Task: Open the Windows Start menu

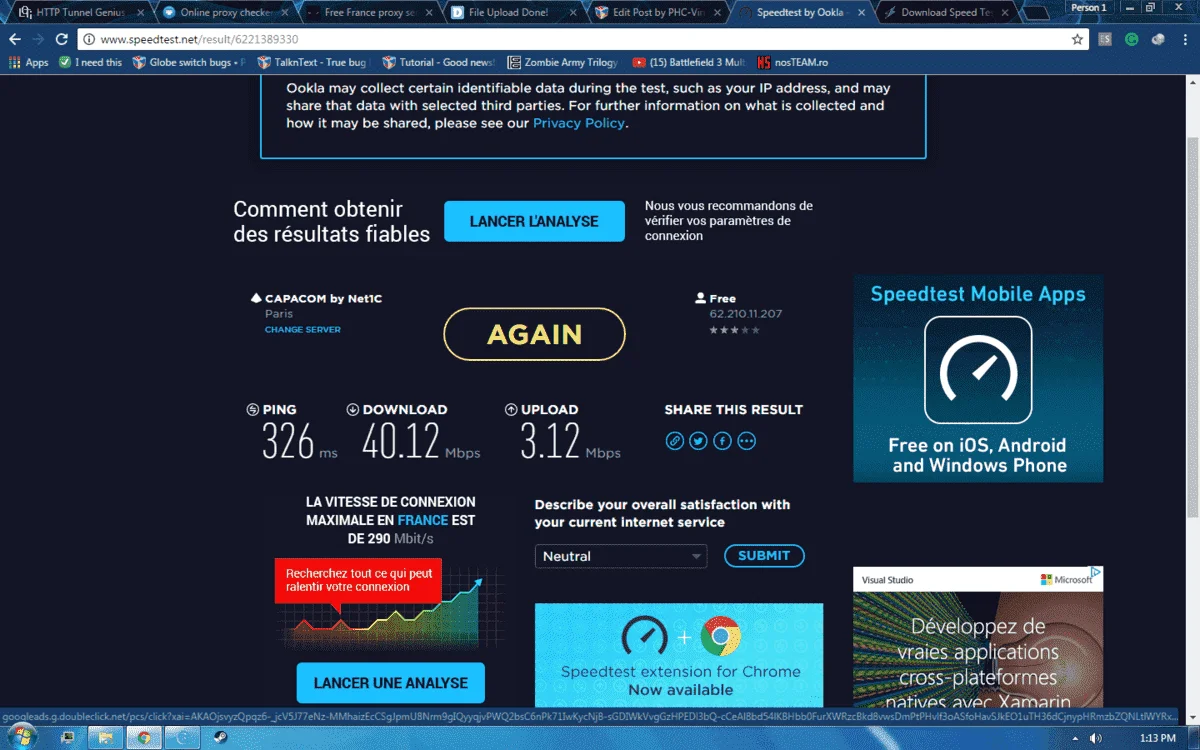Action: tap(20, 738)
